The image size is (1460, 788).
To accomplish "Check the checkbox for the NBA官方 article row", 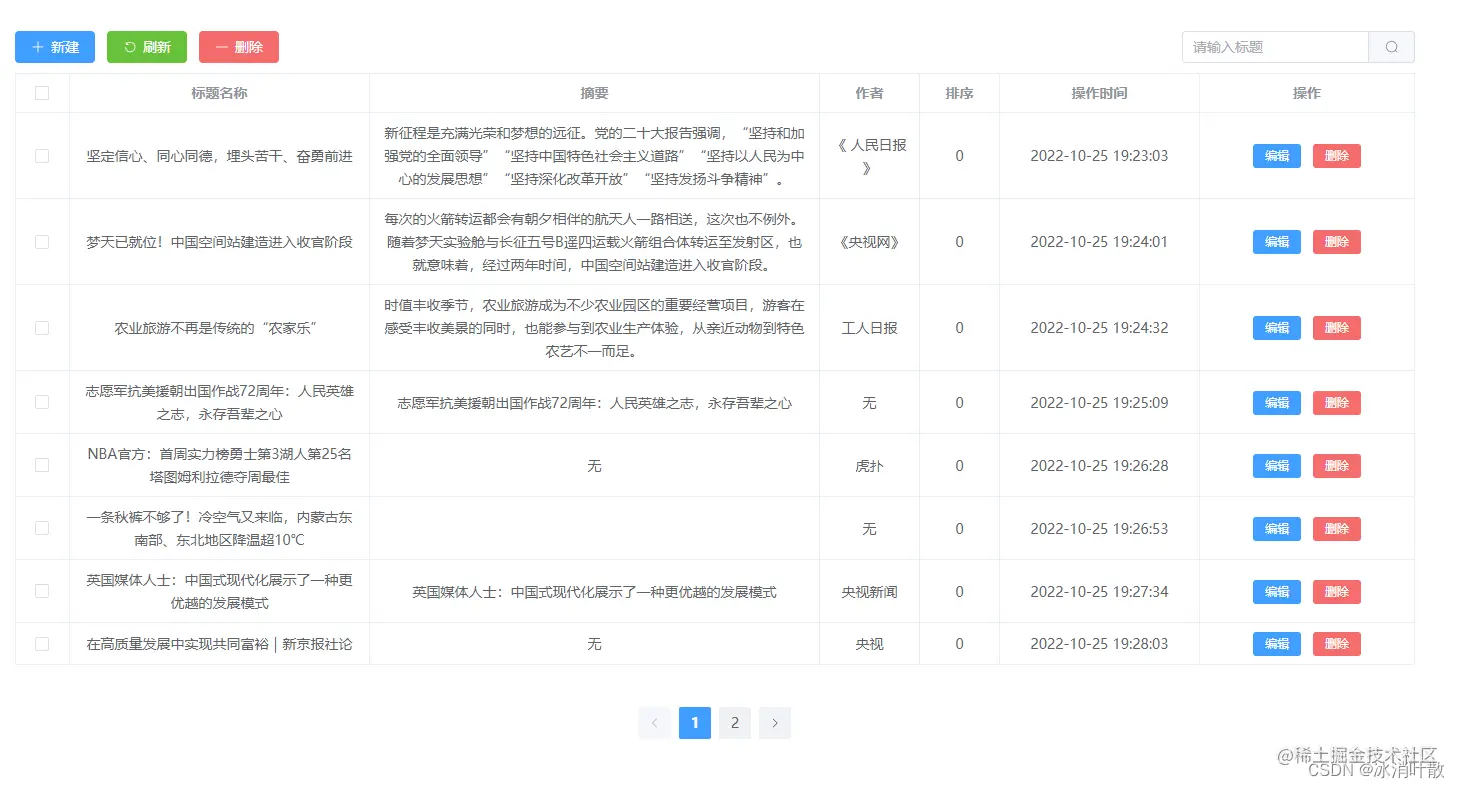I will [41, 465].
